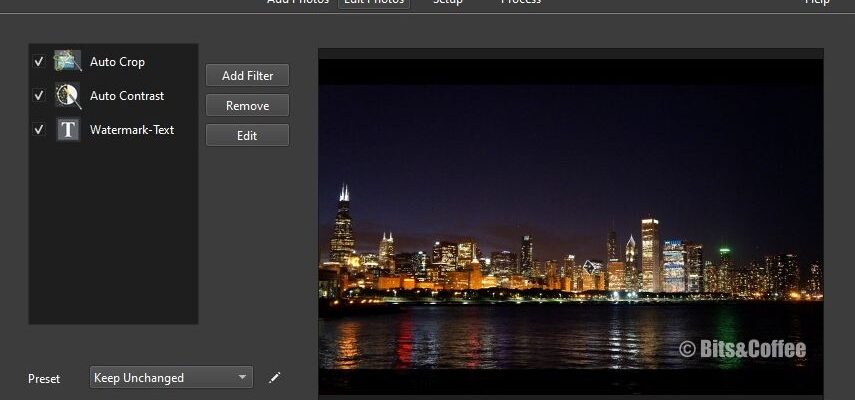Toggle the Auto Contrast checkbox

point(39,96)
